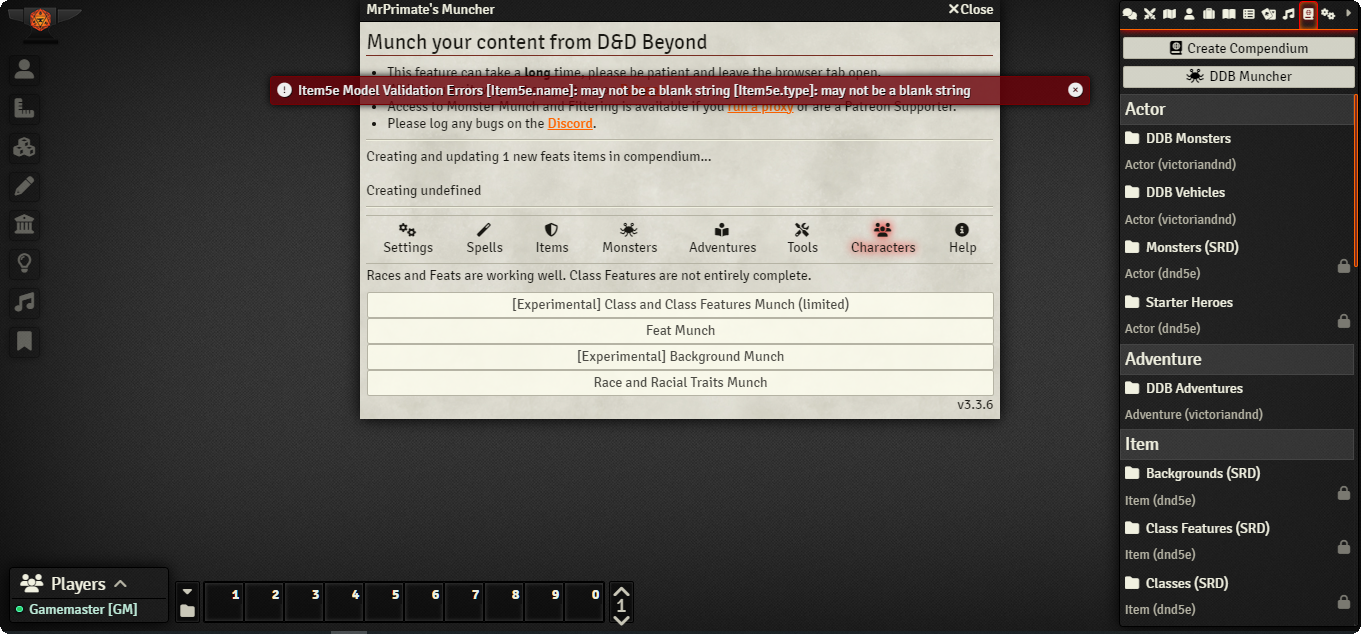The image size is (1361, 634).
Task: Open the Rollable Tables sidebar tab
Action: tap(1250, 14)
